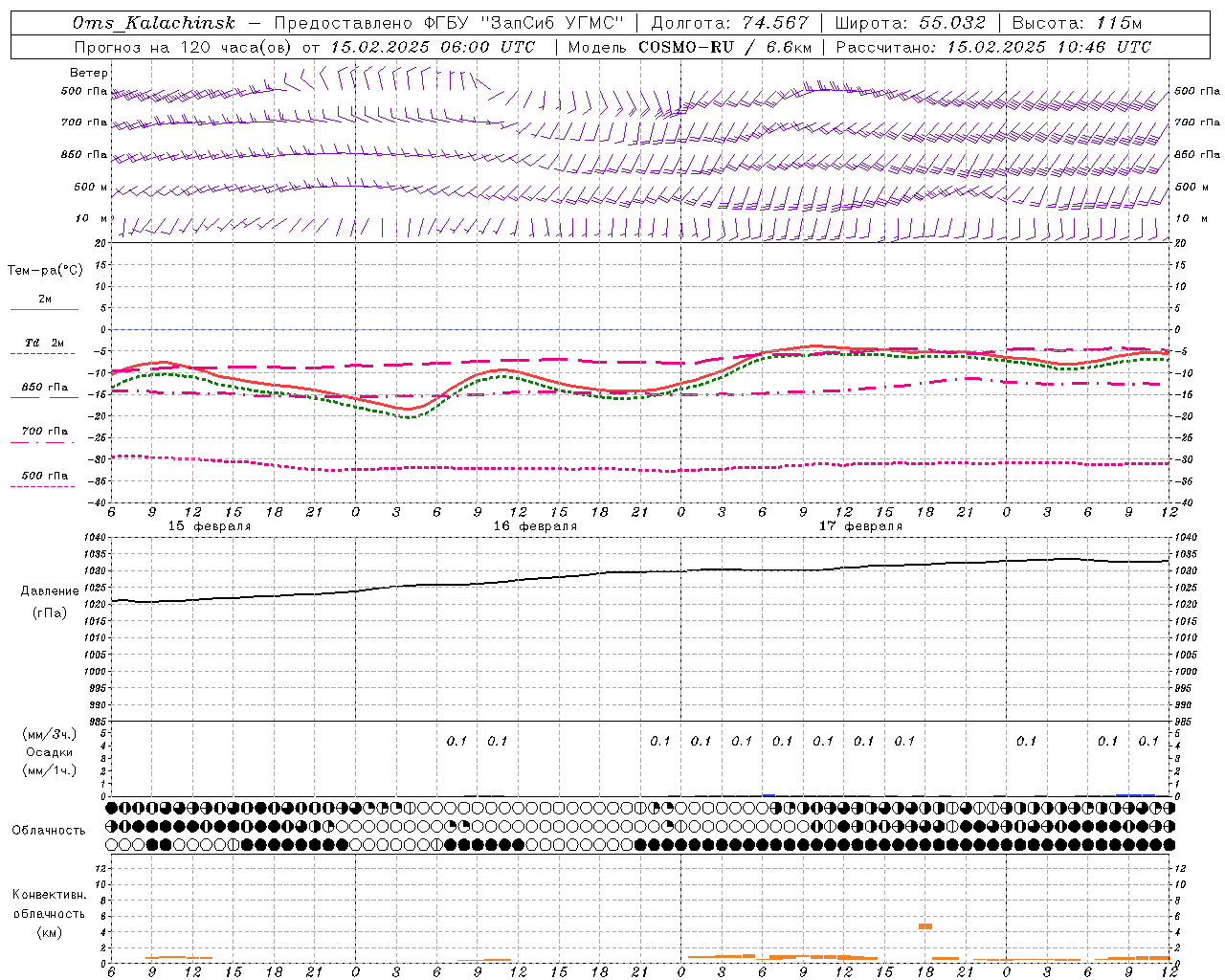Click the 'Ветер' wind panel label
The height and width of the screenshot is (980, 1225).
click(89, 73)
